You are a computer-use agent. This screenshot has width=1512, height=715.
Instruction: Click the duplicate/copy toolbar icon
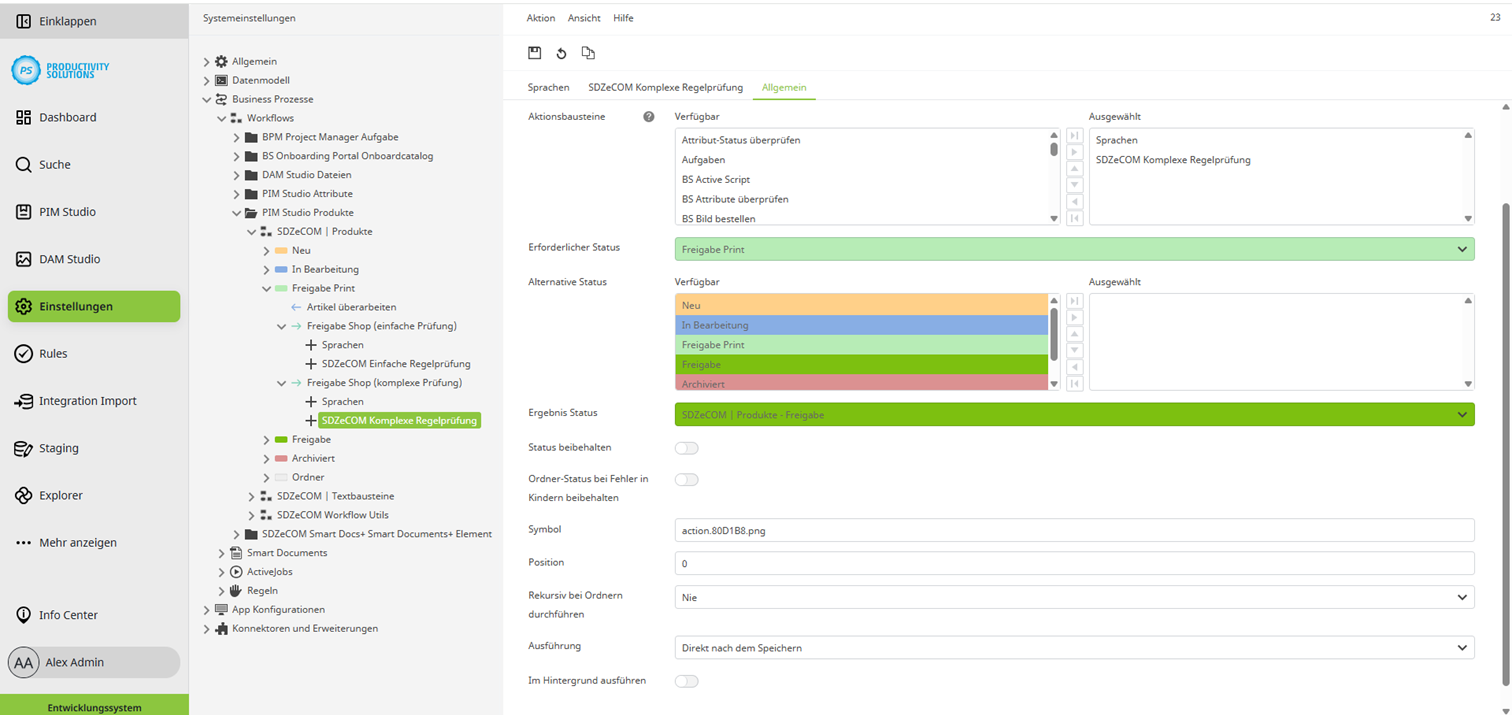tap(588, 52)
